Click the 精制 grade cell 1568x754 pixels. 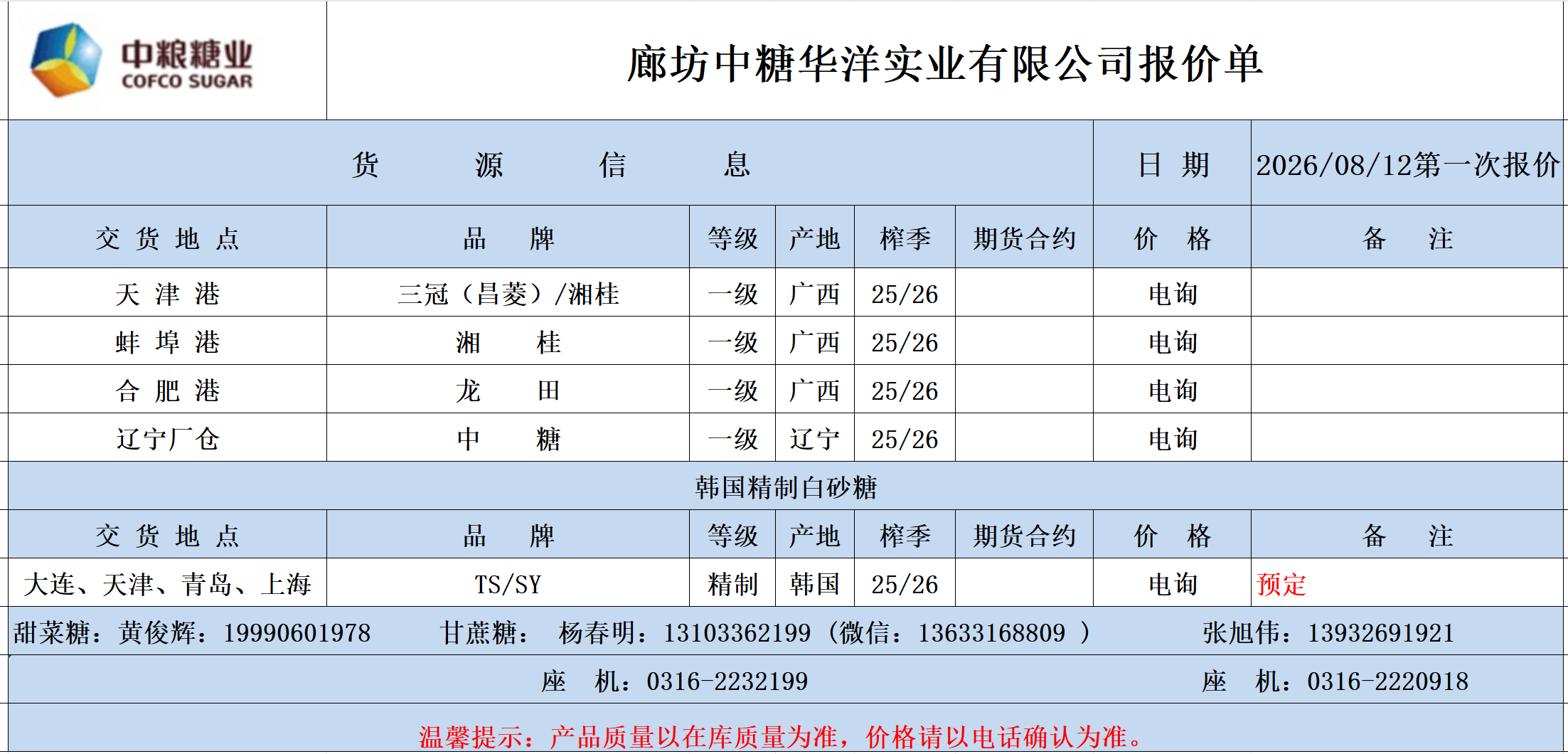(733, 584)
